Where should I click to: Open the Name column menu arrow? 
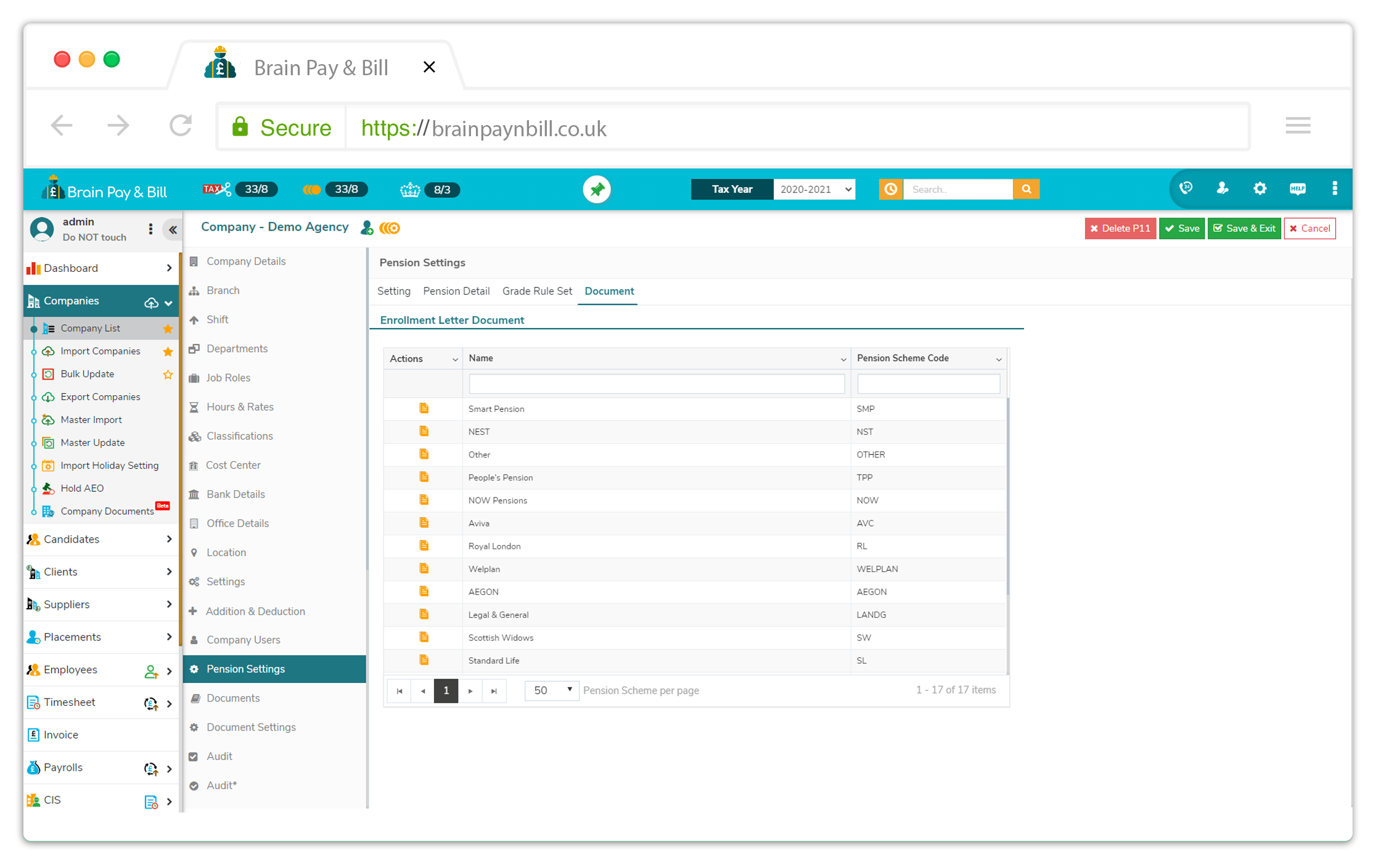click(x=843, y=359)
